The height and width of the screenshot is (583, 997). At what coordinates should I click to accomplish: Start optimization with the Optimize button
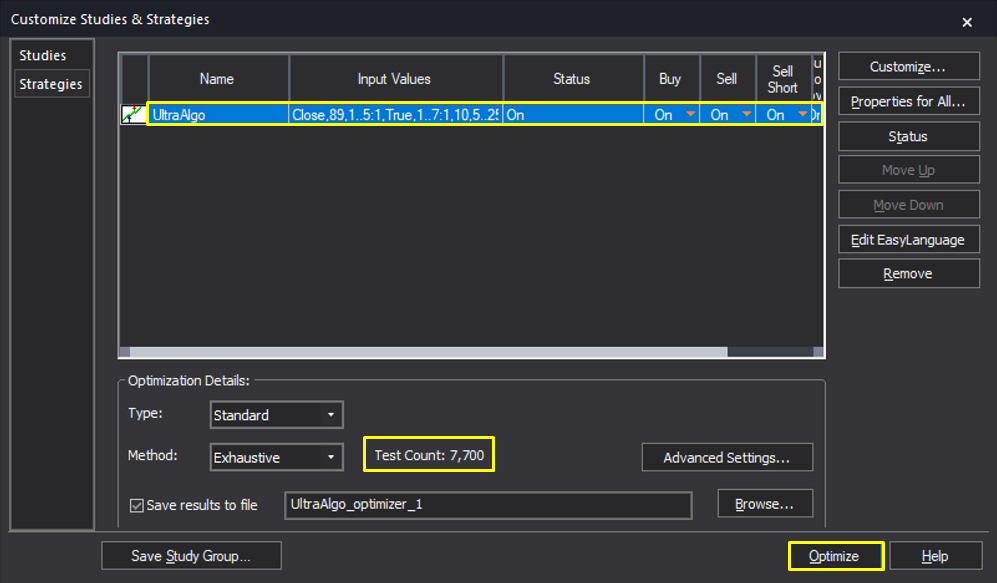[835, 556]
